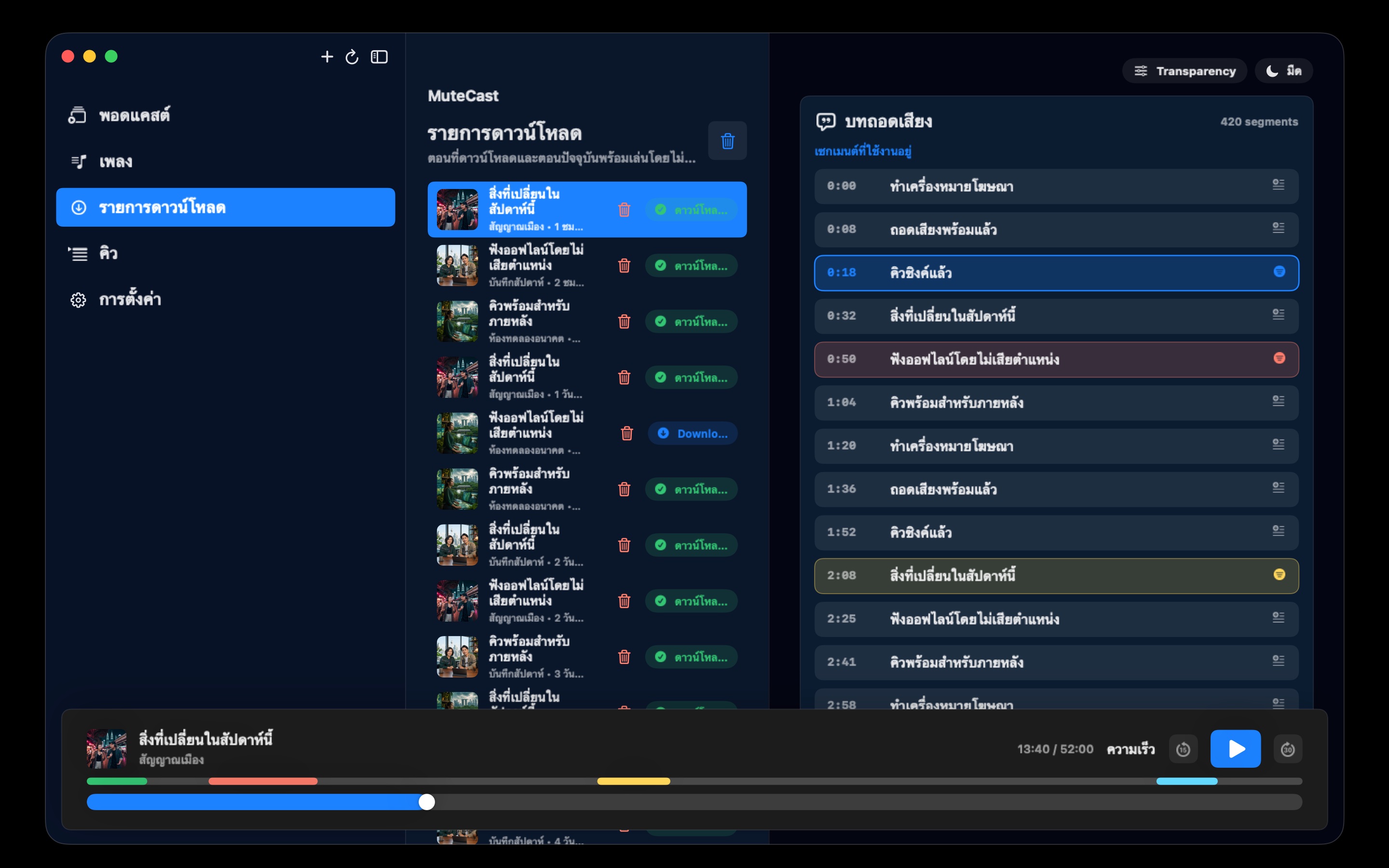
Task: Select transcript segment at 1:04
Action: pyautogui.click(x=1056, y=403)
